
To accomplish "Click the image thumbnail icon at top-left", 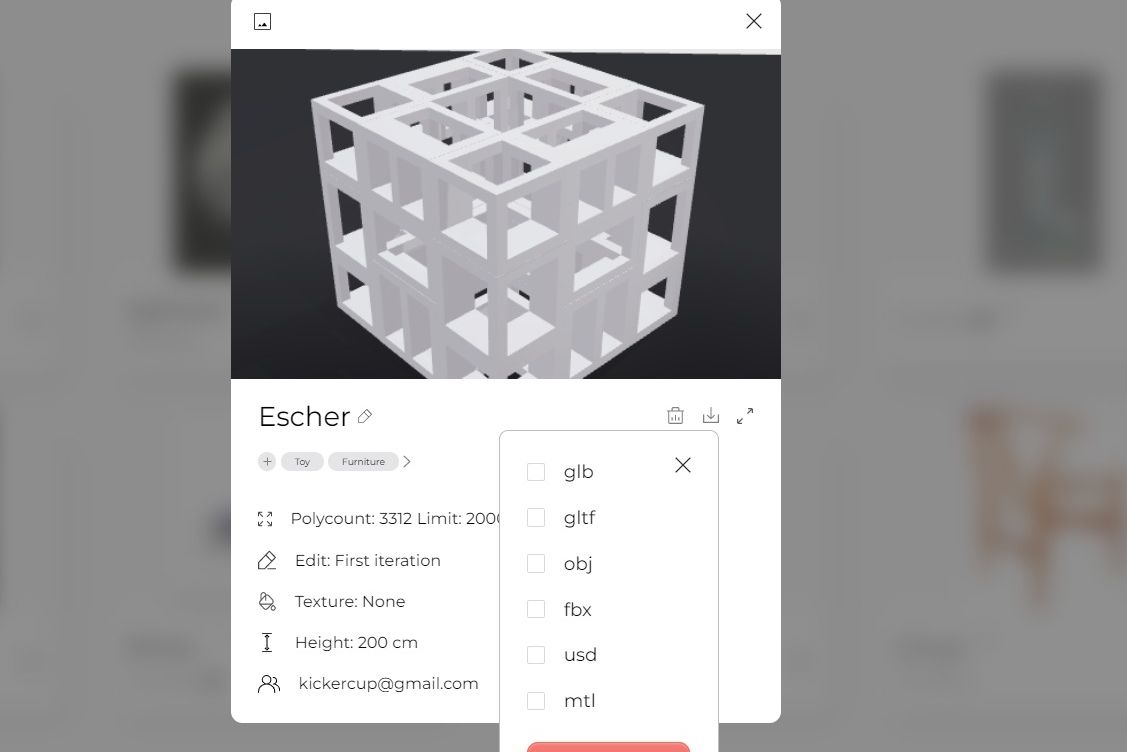I will [262, 22].
